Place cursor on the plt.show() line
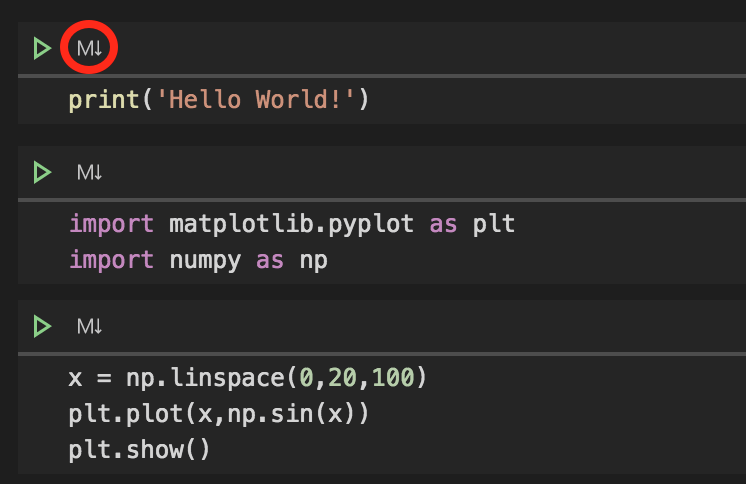The height and width of the screenshot is (484, 746). (139, 450)
